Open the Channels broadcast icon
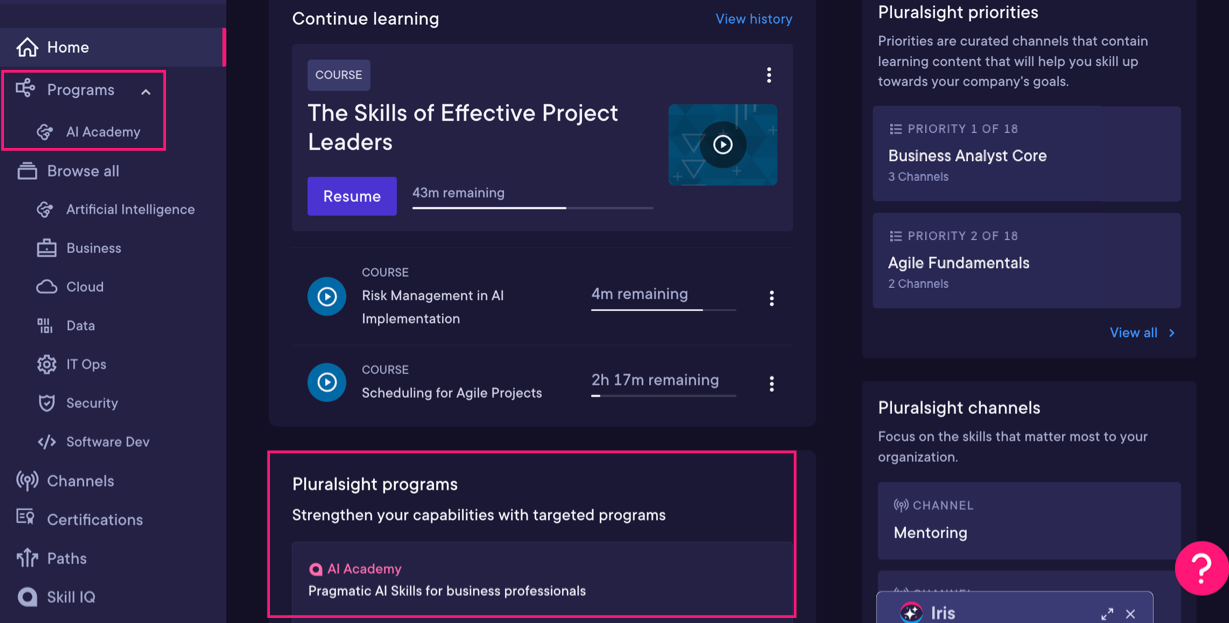This screenshot has width=1229, height=623. (x=27, y=481)
